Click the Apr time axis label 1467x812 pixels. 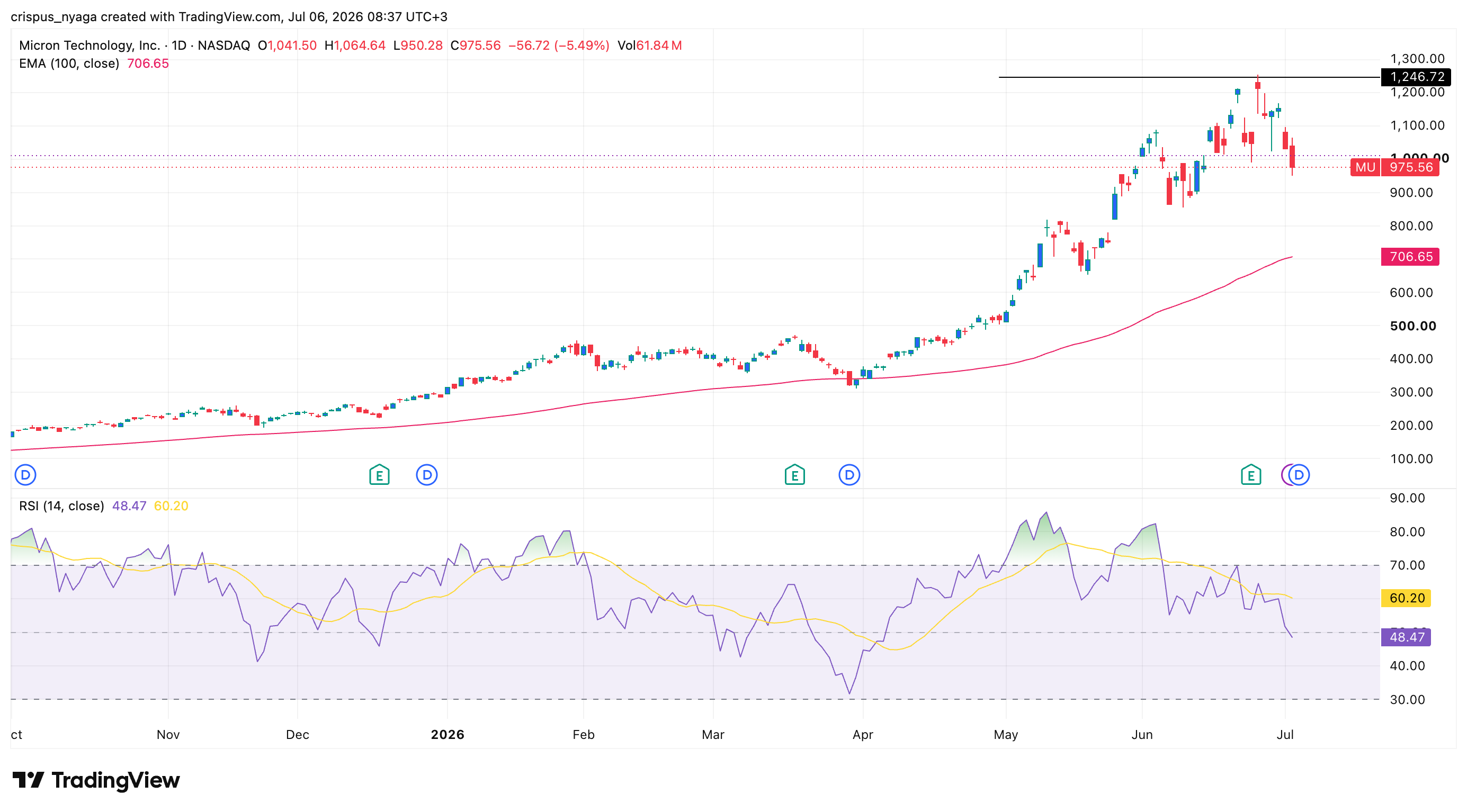863,735
